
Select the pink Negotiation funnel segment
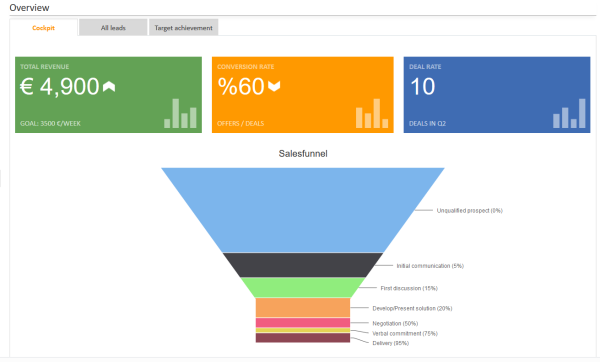(303, 323)
